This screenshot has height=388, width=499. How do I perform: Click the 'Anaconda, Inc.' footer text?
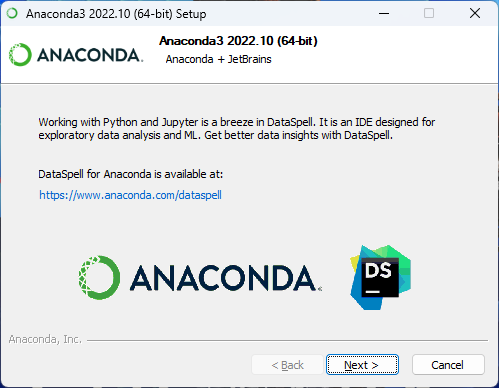click(x=45, y=339)
